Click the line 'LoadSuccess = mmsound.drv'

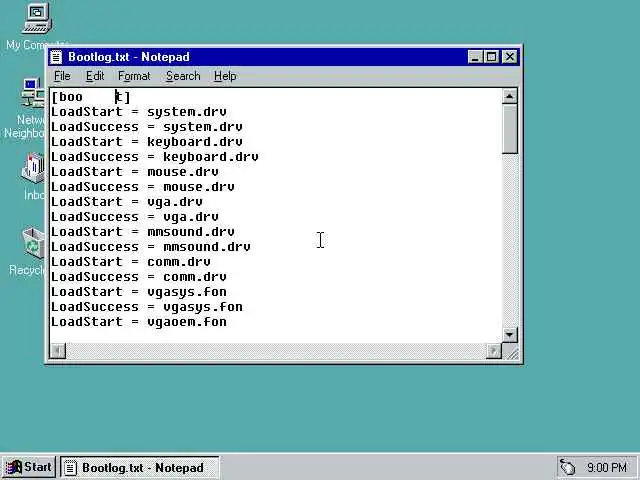(151, 247)
